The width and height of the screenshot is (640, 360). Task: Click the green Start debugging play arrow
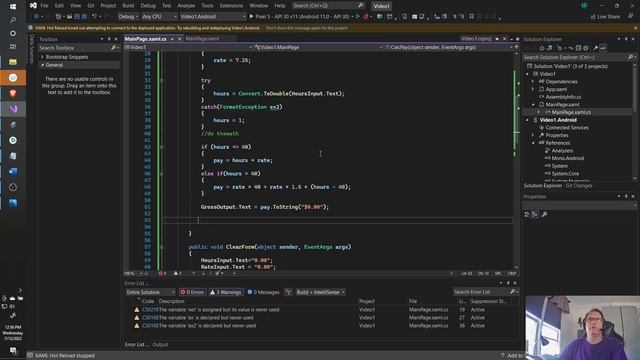tap(251, 16)
